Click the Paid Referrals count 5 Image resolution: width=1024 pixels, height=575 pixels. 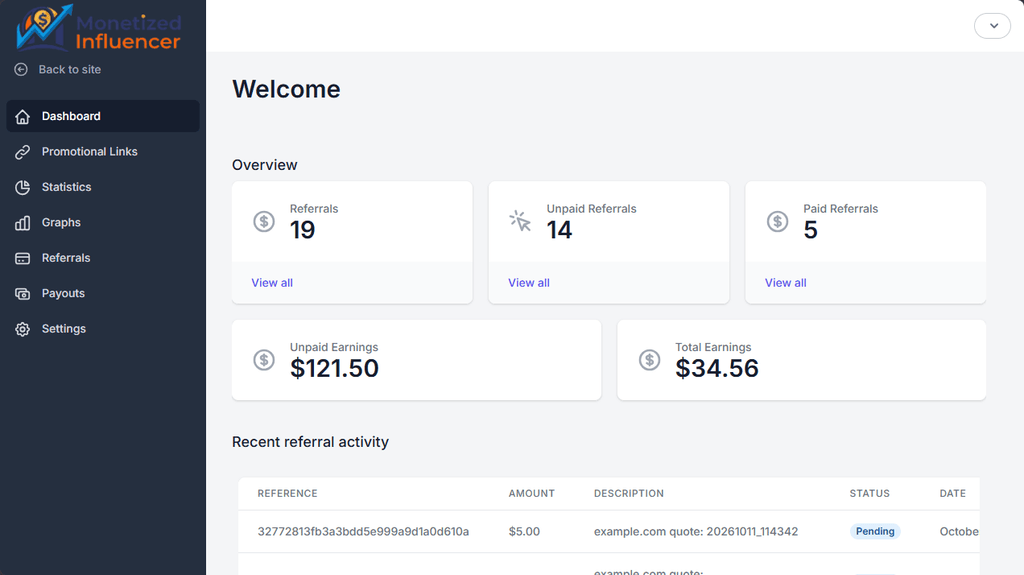click(810, 230)
